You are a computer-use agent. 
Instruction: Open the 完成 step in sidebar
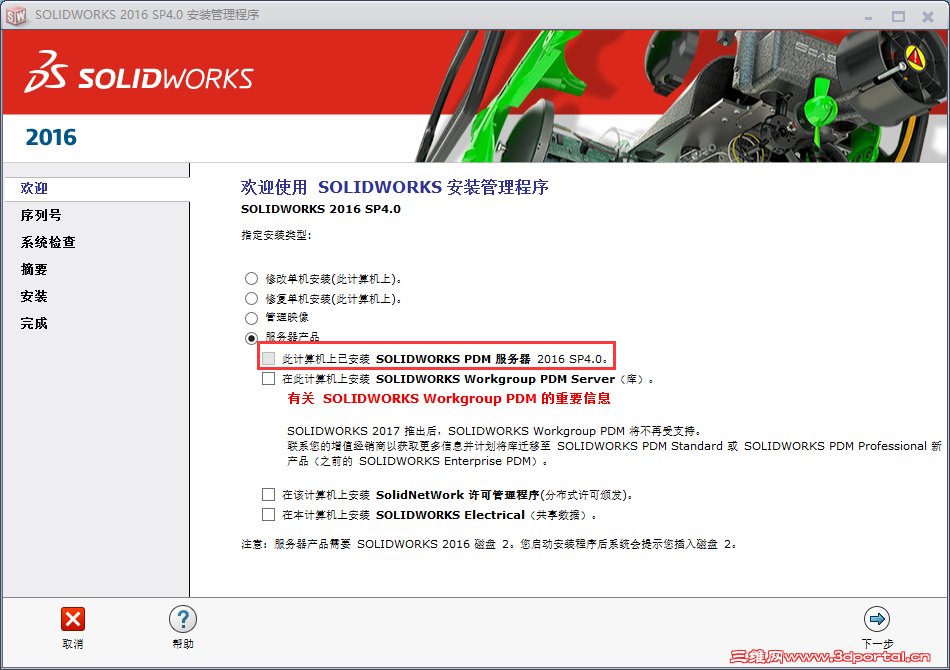pyautogui.click(x=34, y=323)
